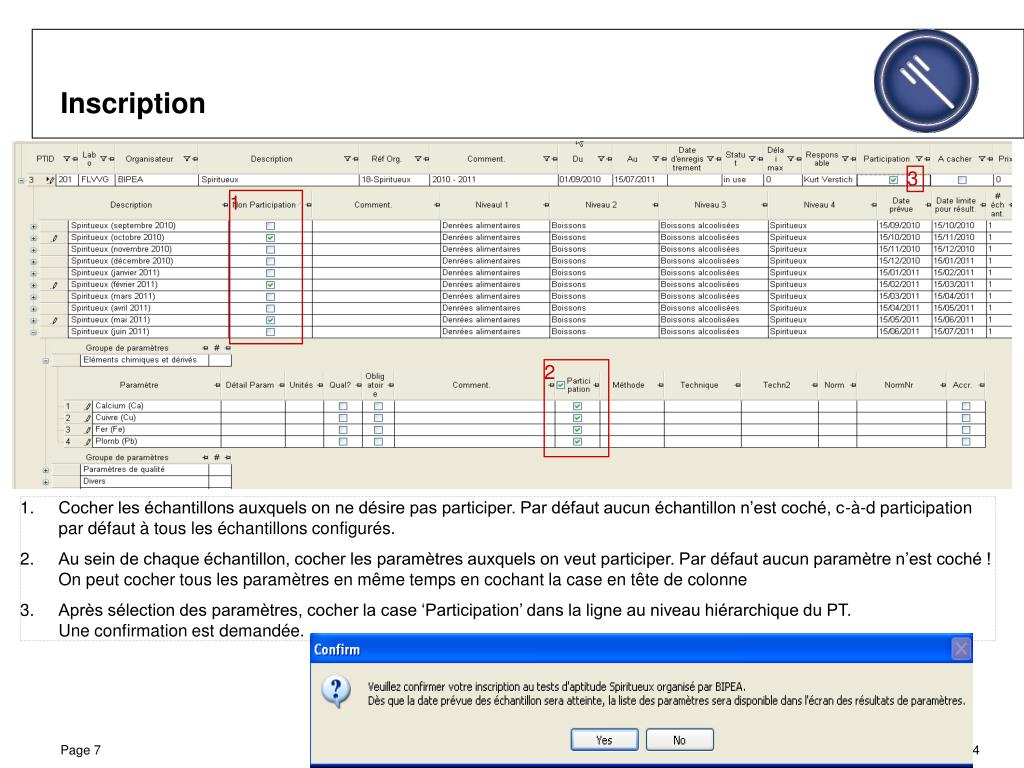Click No in the Confirm dialog
Image resolution: width=1024 pixels, height=768 pixels.
[679, 740]
